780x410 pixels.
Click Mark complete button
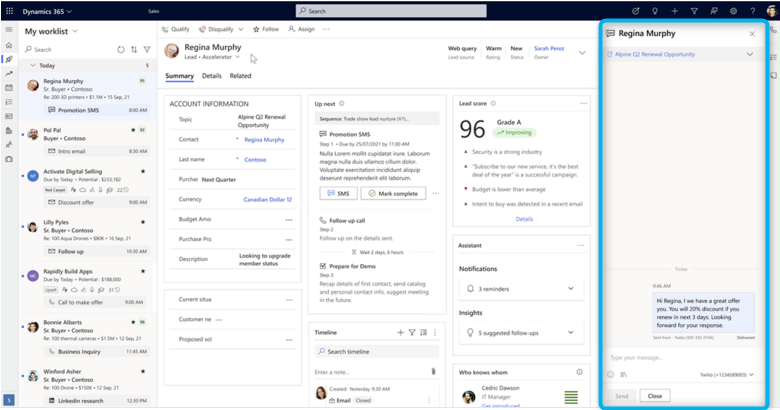(393, 193)
